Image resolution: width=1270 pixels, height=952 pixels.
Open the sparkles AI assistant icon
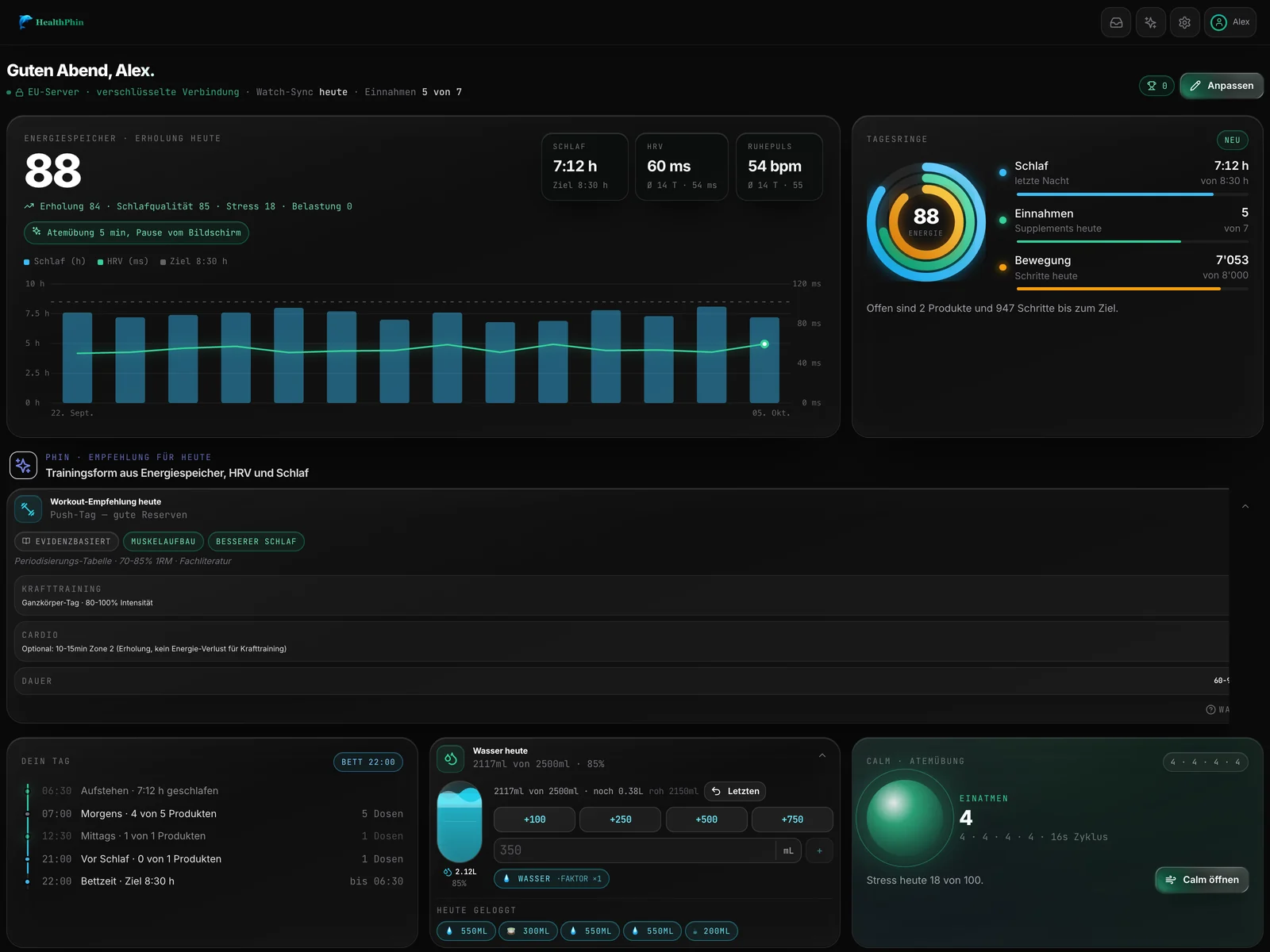[x=1150, y=22]
